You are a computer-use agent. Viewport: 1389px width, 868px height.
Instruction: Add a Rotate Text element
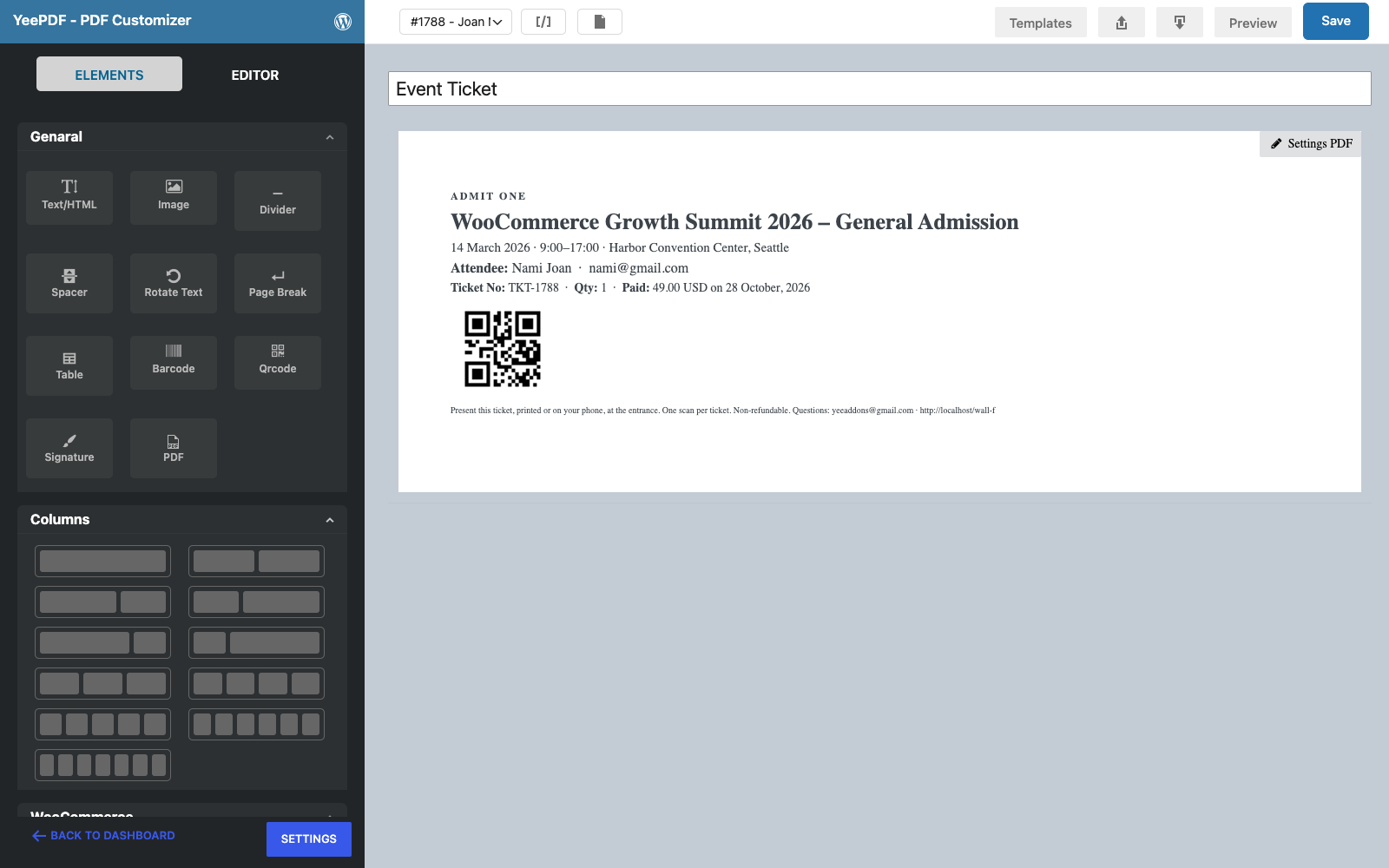[174, 283]
